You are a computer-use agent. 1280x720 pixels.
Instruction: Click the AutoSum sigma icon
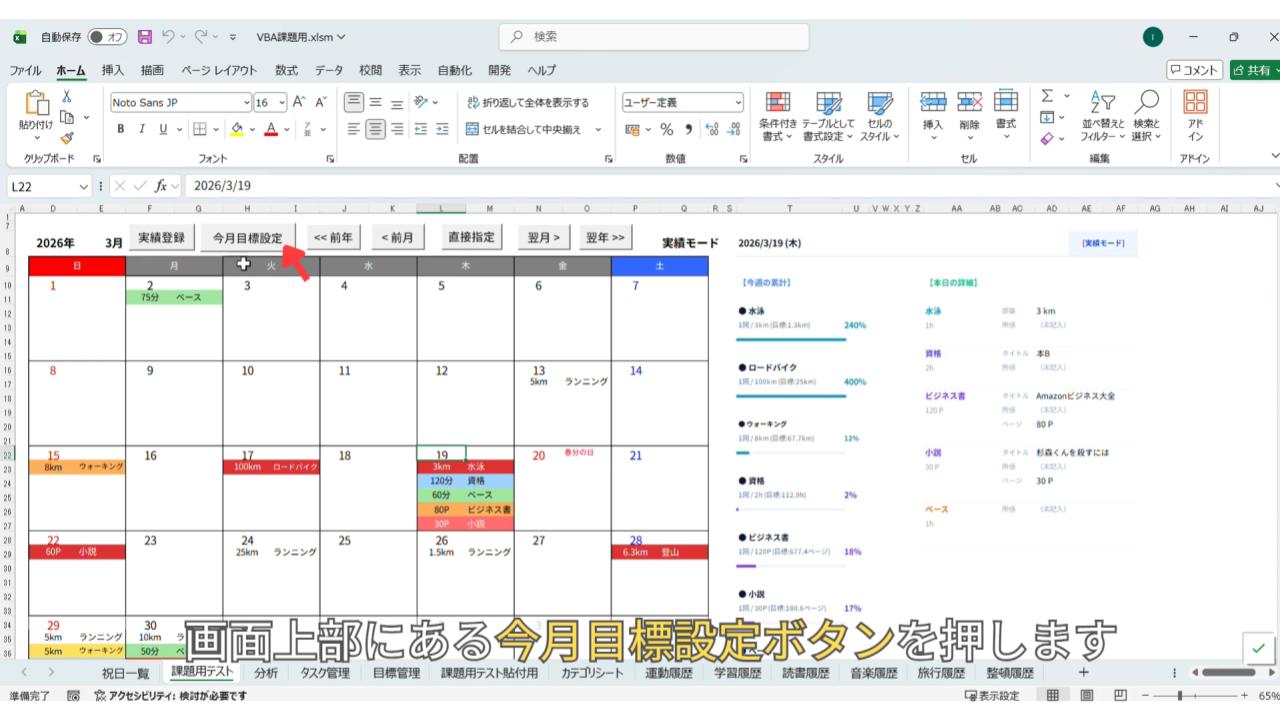pyautogui.click(x=1047, y=97)
